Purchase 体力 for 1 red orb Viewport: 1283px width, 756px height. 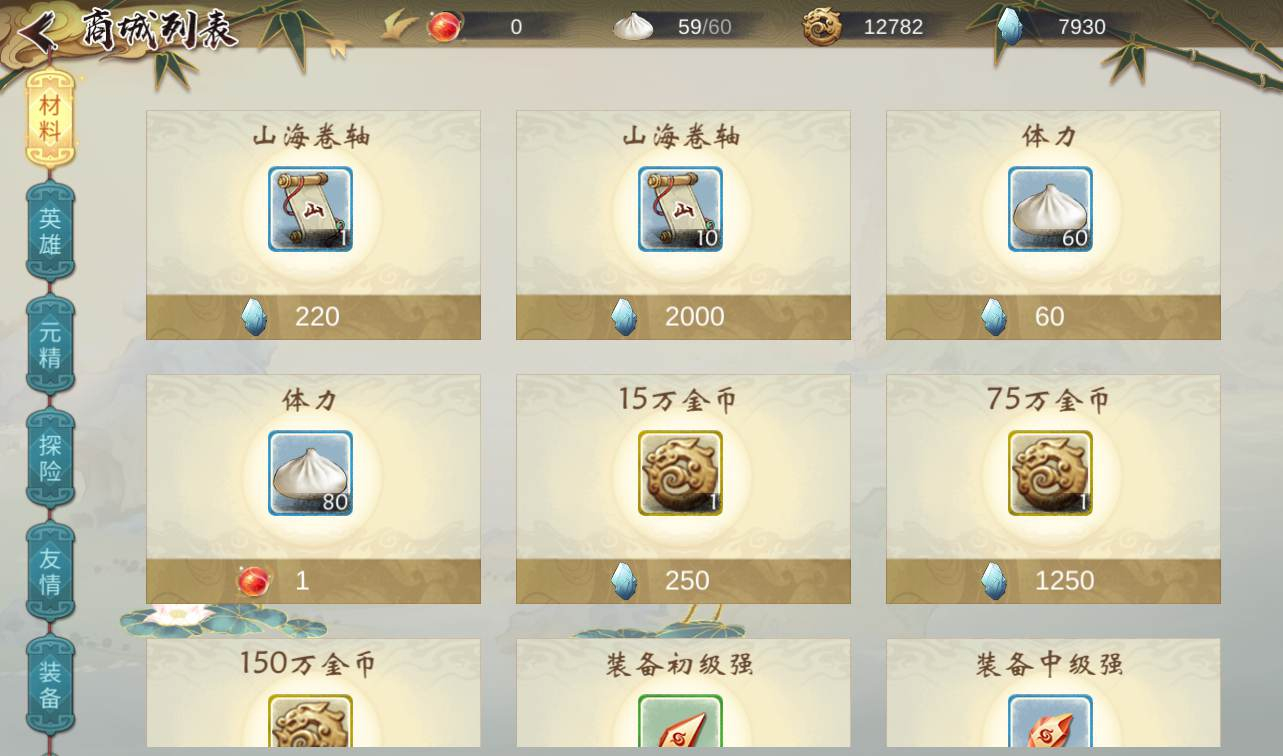[x=313, y=581]
